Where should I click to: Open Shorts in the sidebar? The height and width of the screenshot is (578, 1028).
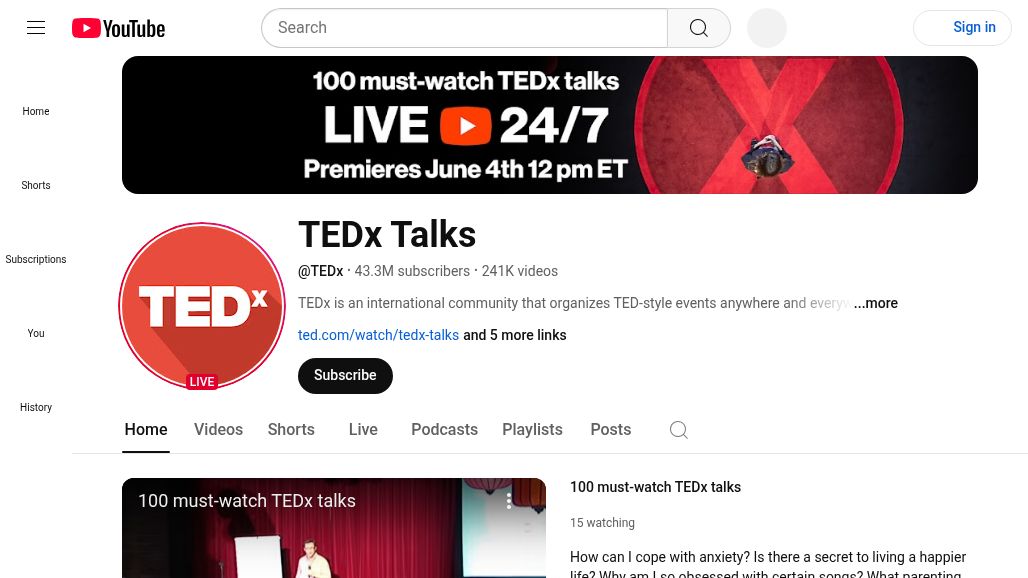coord(36,185)
